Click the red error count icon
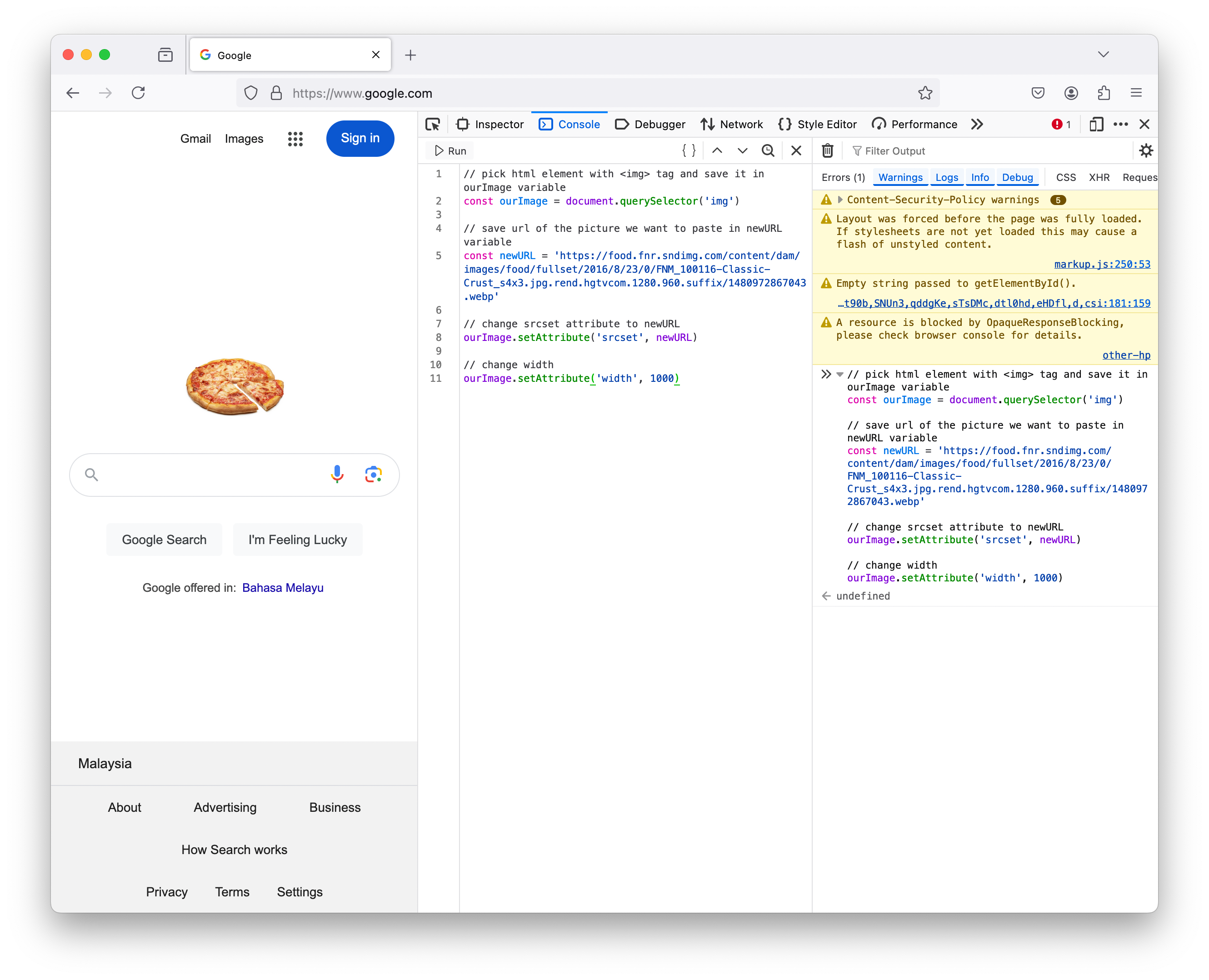This screenshot has width=1209, height=980. (1061, 124)
